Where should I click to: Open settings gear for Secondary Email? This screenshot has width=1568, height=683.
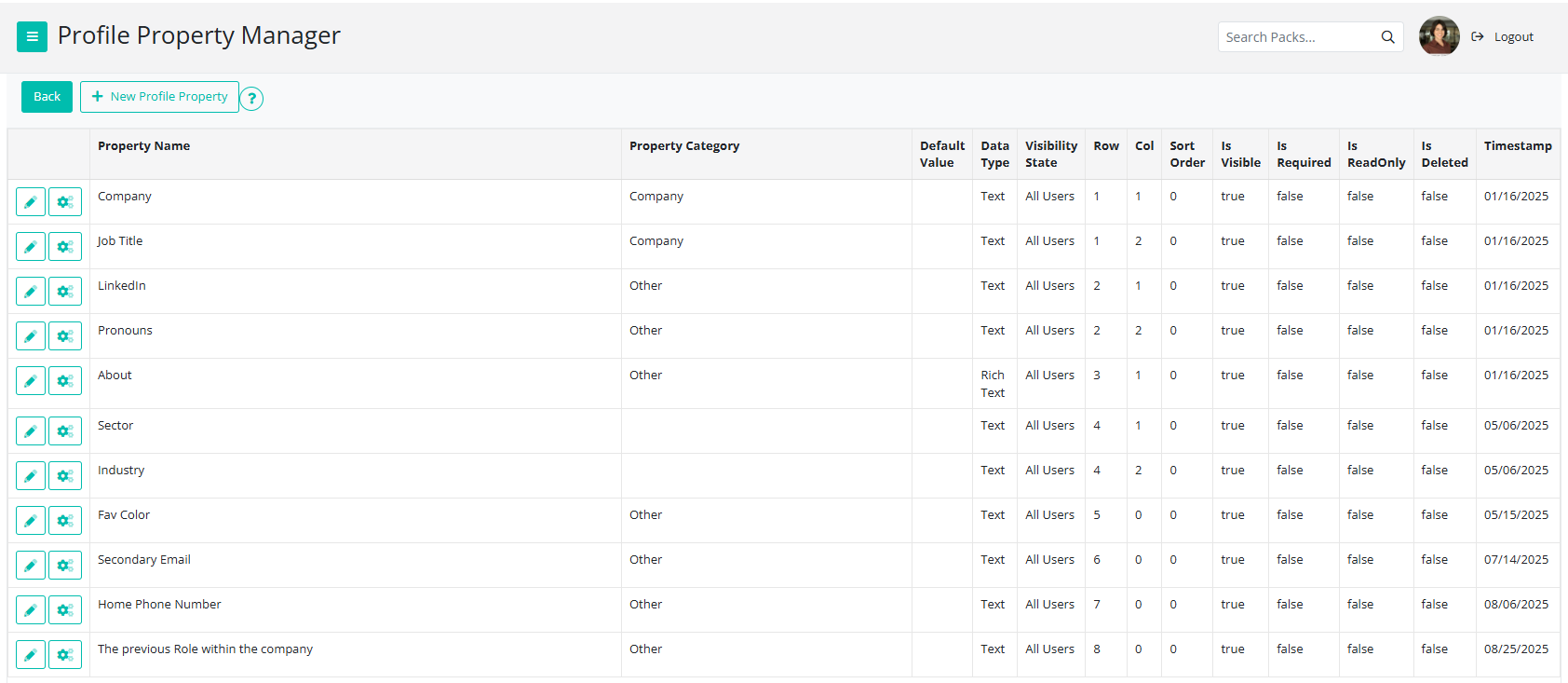pos(65,566)
